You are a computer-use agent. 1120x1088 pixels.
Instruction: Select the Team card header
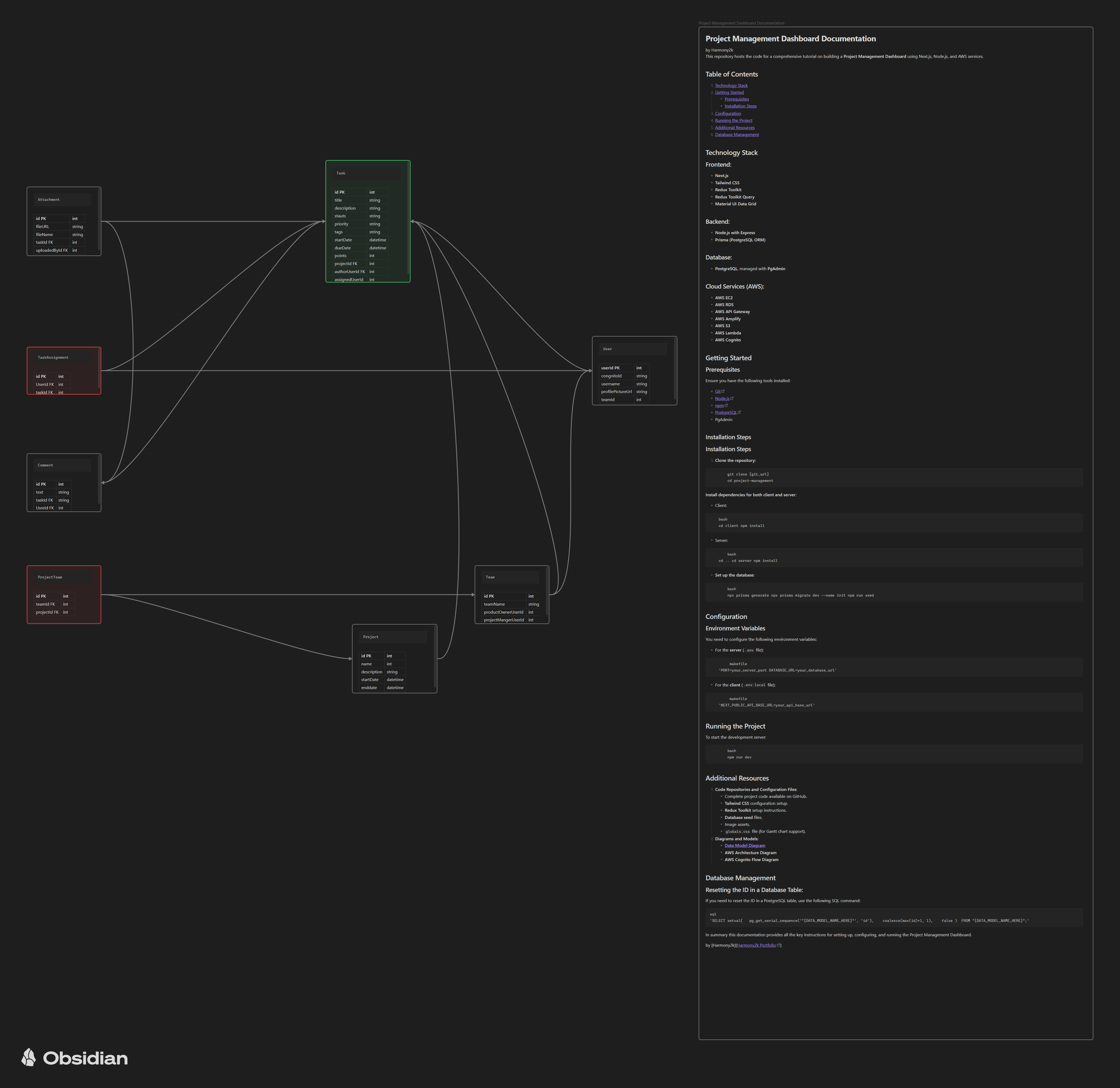click(x=510, y=577)
